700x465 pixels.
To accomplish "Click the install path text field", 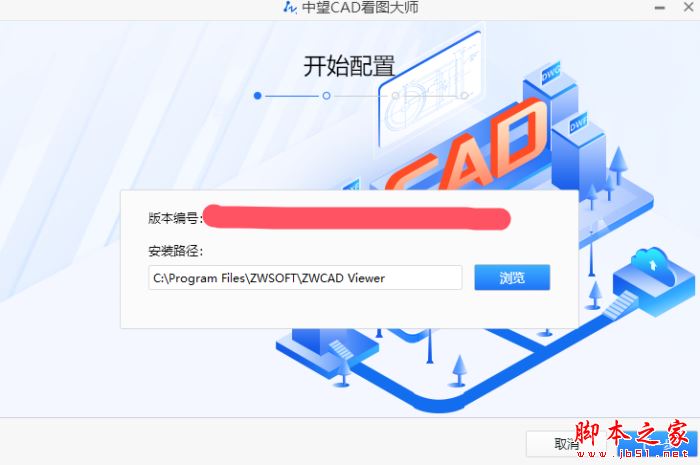I will click(305, 278).
